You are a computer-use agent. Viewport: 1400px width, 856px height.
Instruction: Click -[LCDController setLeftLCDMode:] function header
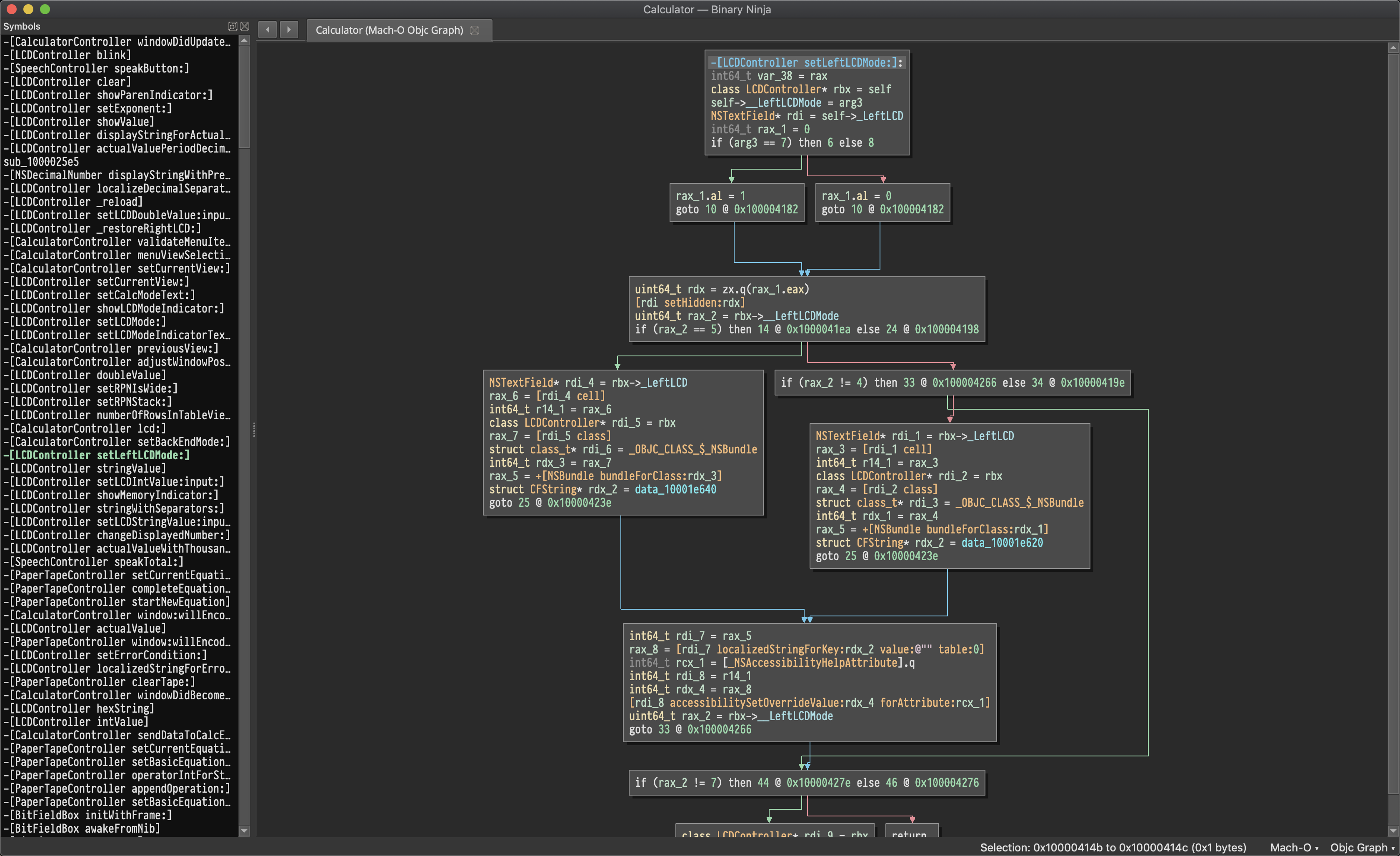[807, 63]
